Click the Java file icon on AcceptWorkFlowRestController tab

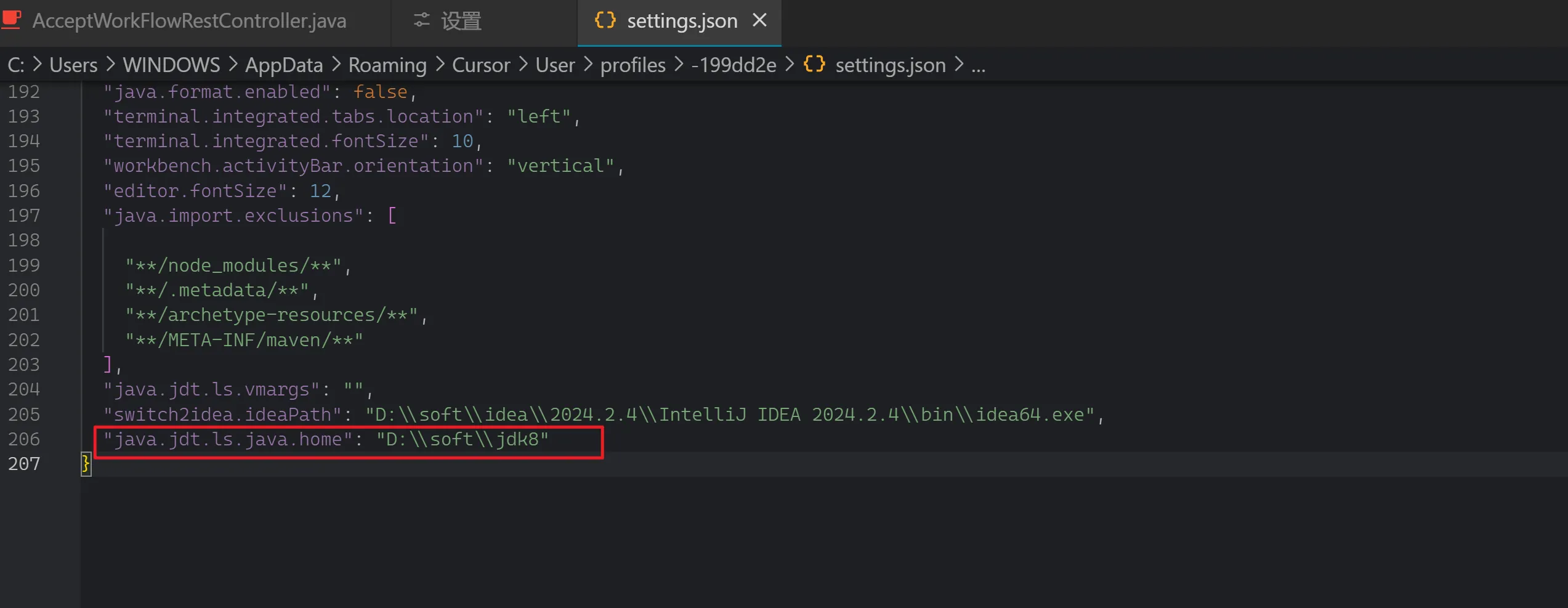pos(12,20)
